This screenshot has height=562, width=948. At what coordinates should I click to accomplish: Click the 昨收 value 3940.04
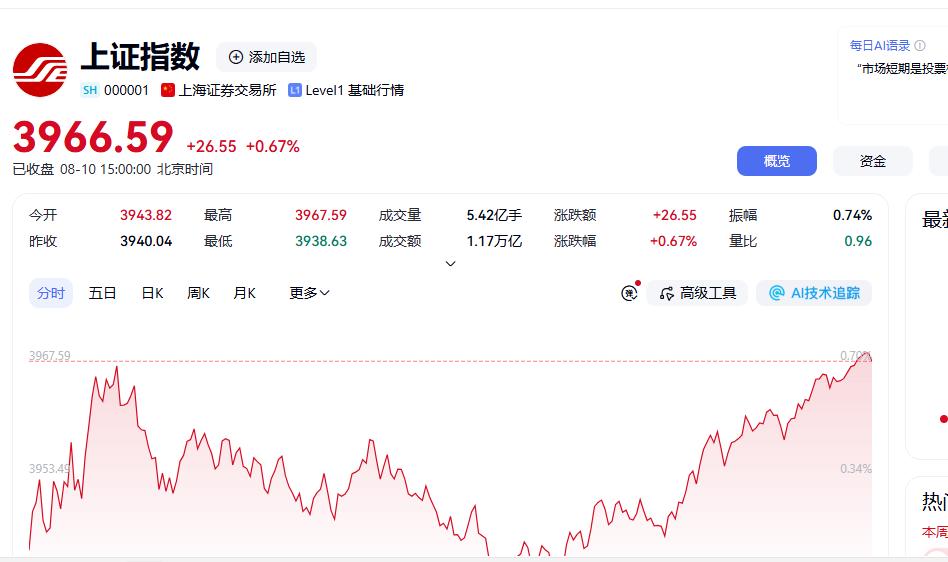[x=146, y=241]
